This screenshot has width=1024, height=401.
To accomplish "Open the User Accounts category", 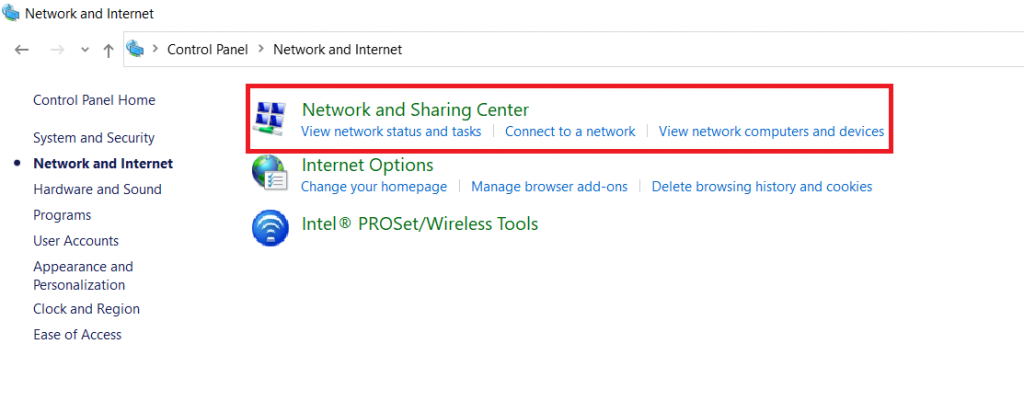I will click(76, 241).
